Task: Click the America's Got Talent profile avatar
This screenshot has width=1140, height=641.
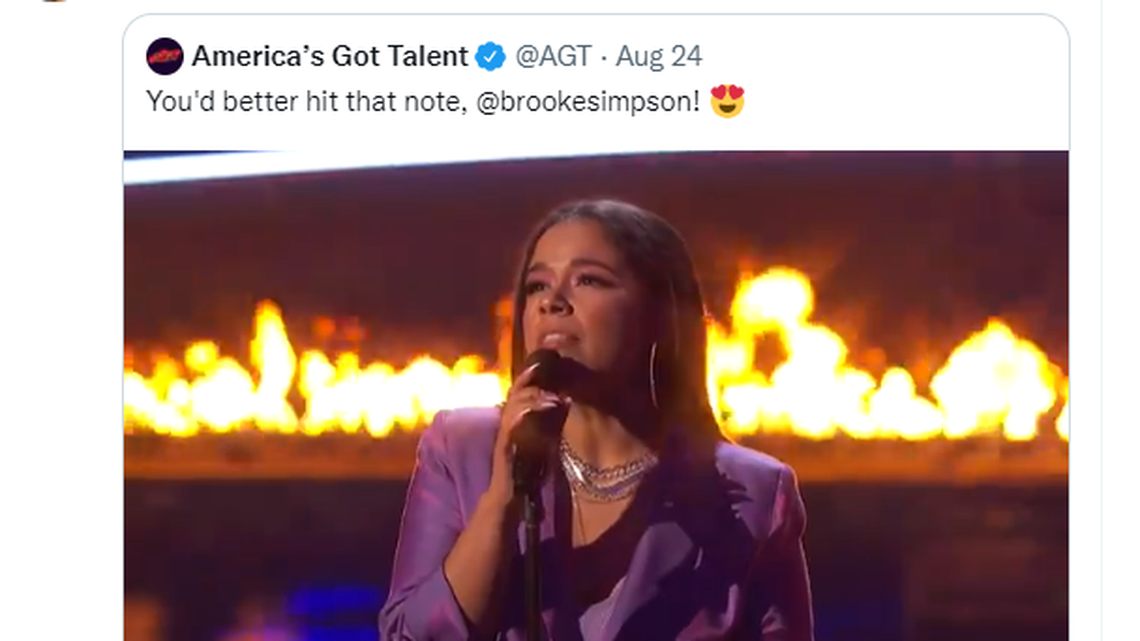Action: tap(166, 56)
